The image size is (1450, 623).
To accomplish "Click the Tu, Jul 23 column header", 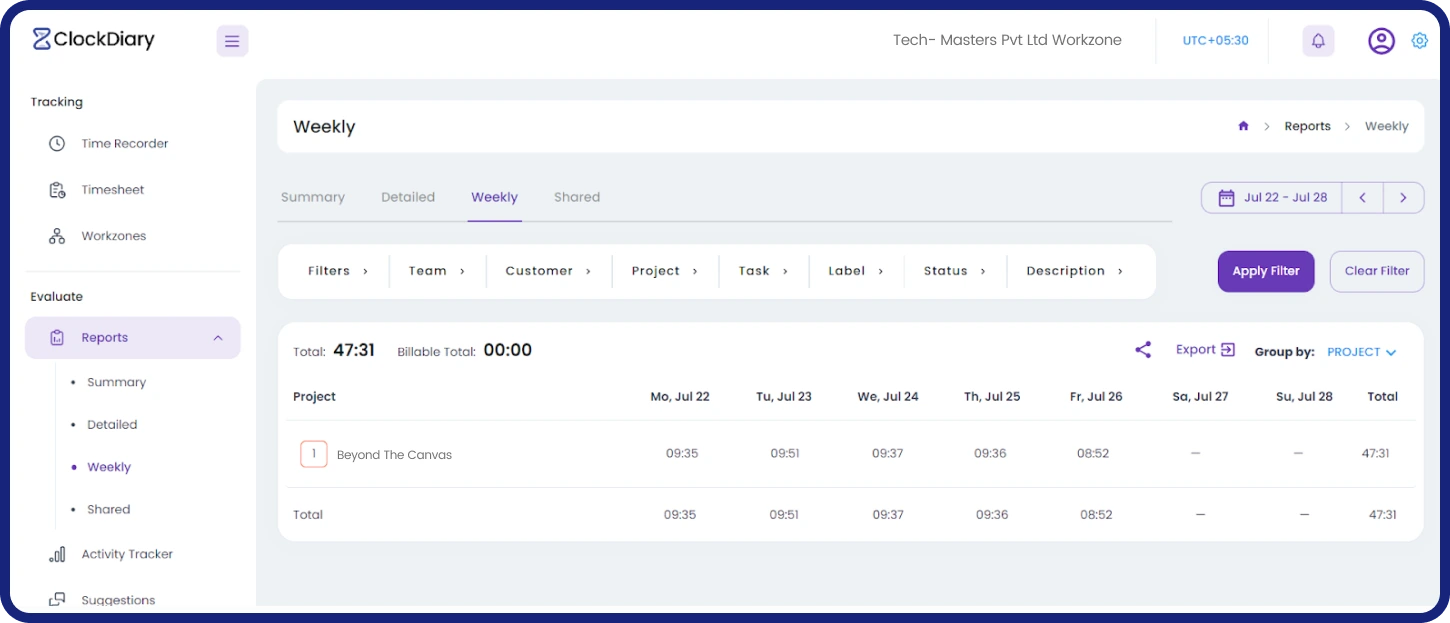I will point(784,397).
